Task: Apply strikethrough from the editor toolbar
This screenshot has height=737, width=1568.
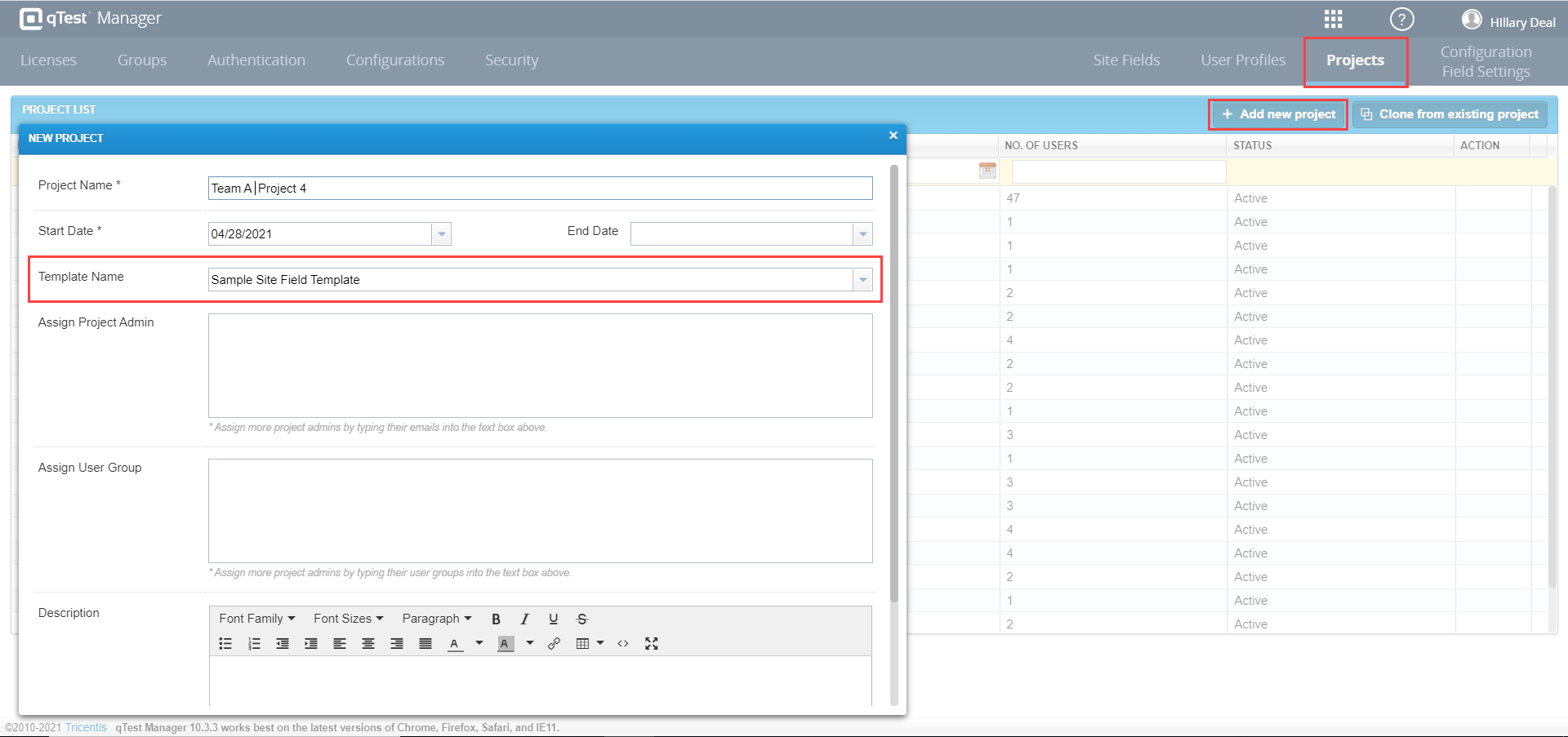Action: point(581,619)
